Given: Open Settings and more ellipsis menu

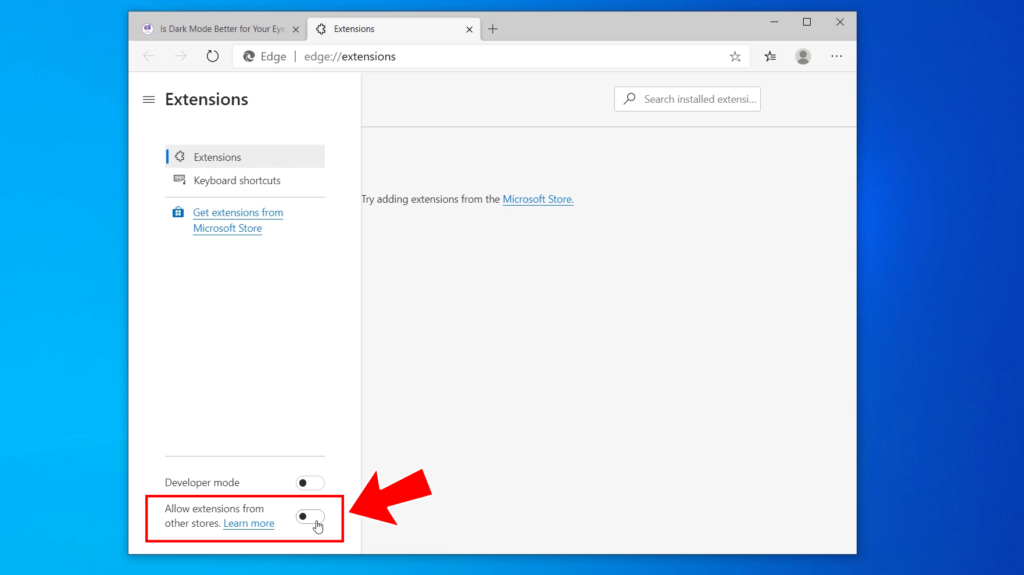Looking at the screenshot, I should coord(837,56).
